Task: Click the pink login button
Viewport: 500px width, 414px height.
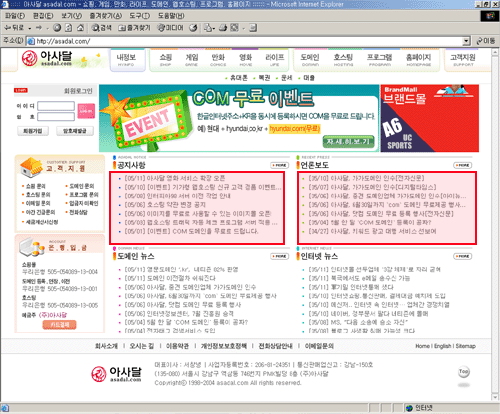Action: 86,111
